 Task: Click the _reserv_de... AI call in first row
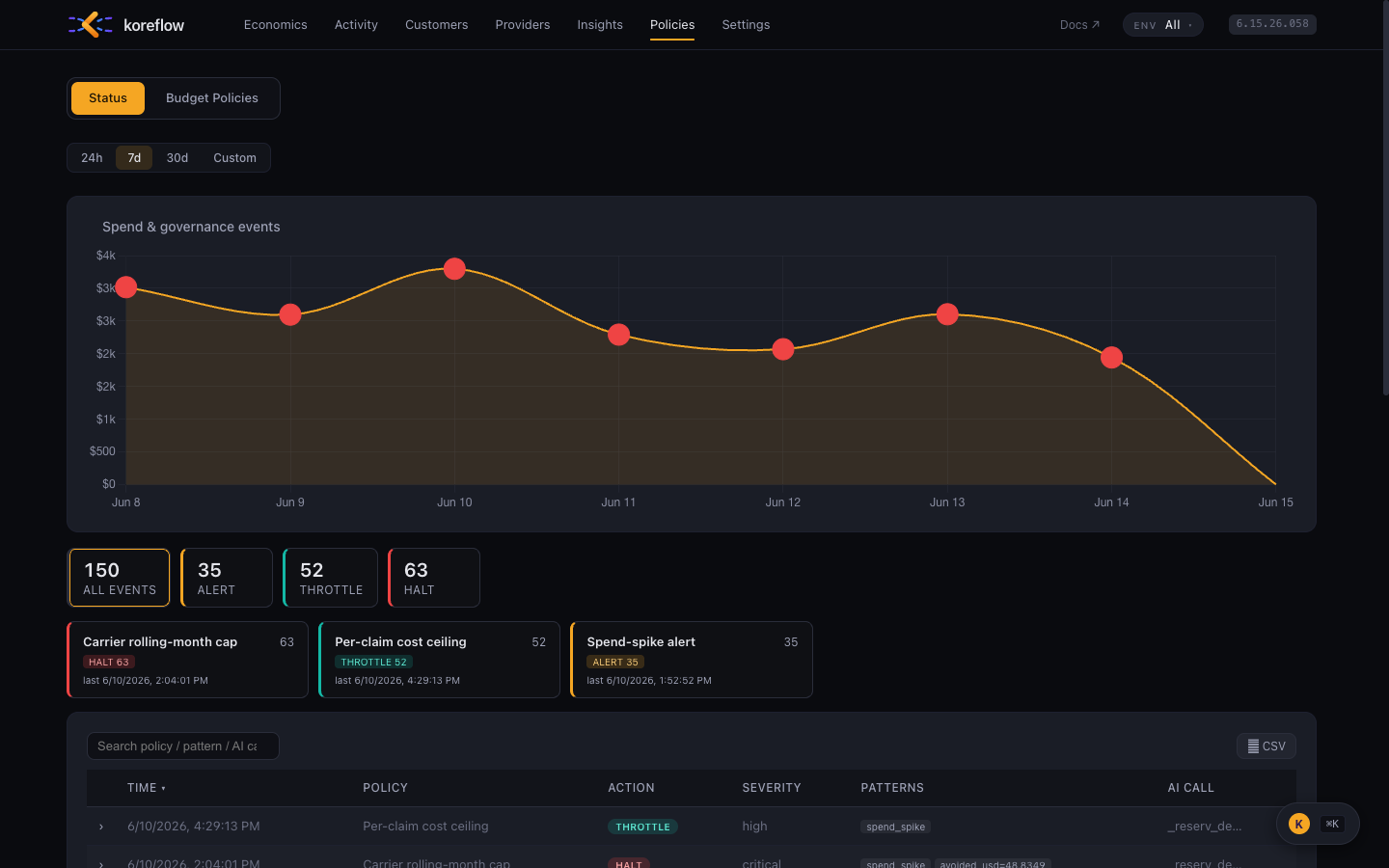pos(1204,827)
